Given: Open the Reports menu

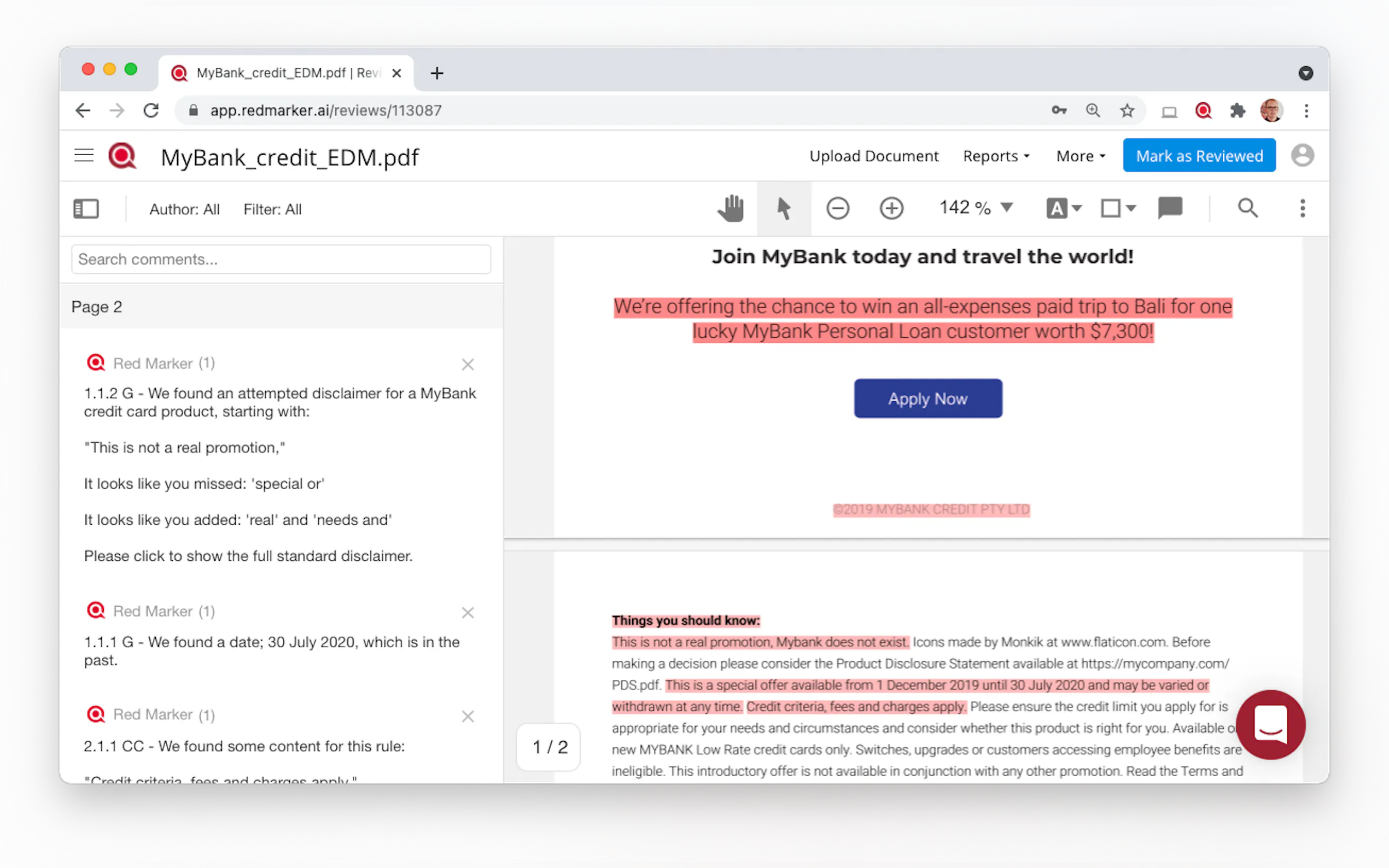Looking at the screenshot, I should click(x=996, y=156).
